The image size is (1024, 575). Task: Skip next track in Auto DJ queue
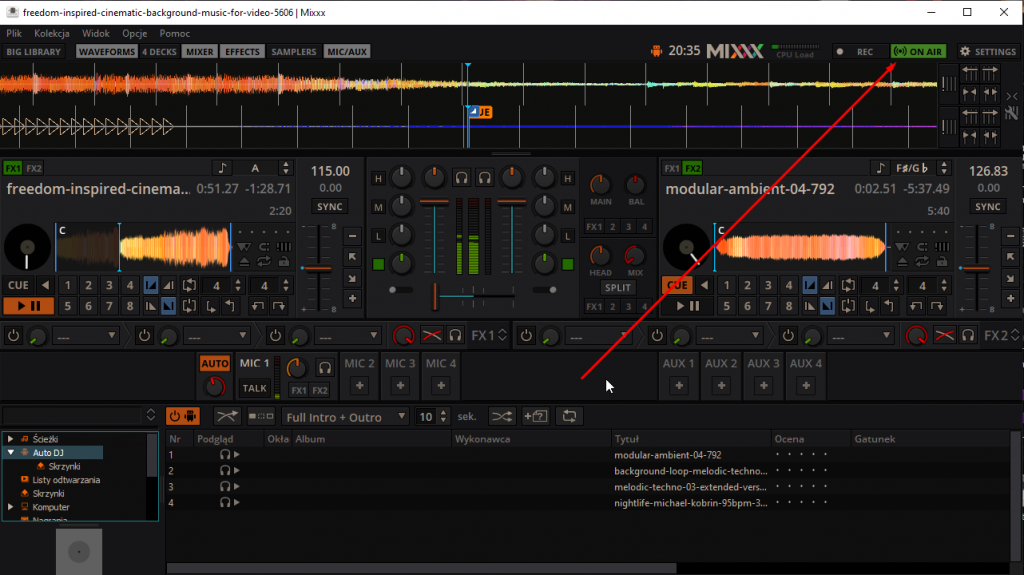[261, 416]
